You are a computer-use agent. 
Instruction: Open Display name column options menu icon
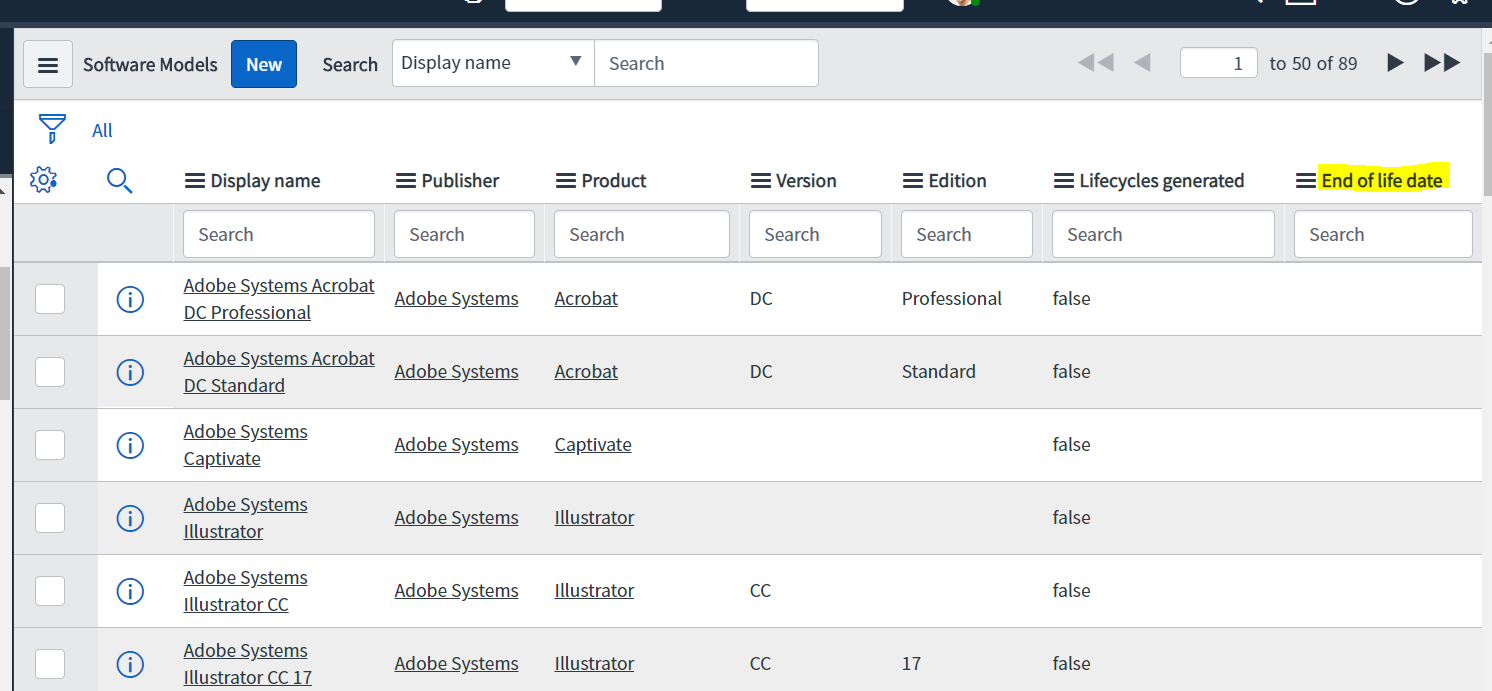(x=195, y=181)
